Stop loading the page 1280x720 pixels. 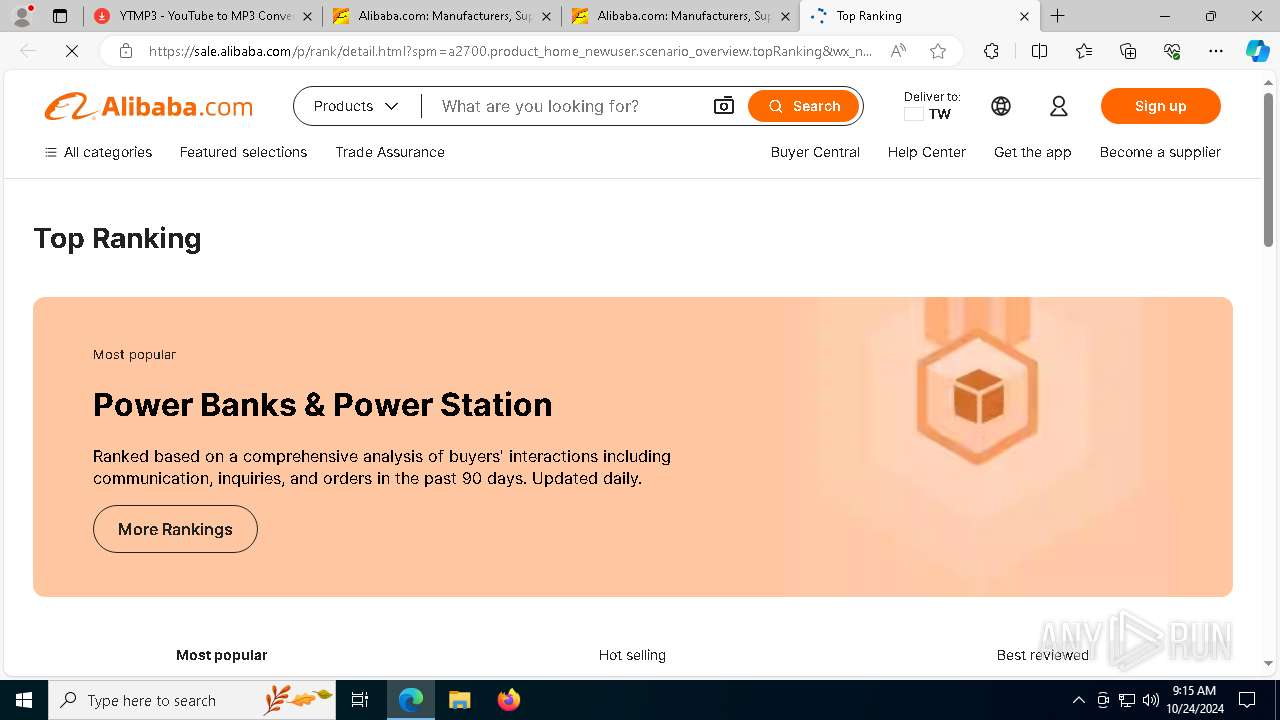[x=72, y=51]
